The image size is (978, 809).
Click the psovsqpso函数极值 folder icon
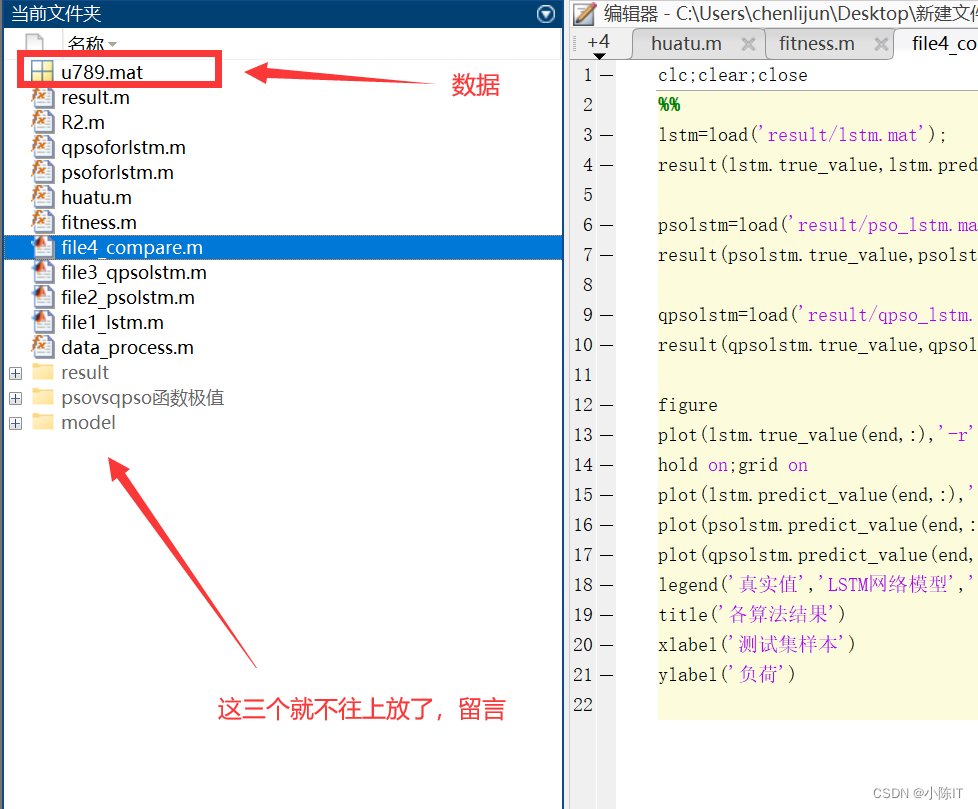[42, 397]
